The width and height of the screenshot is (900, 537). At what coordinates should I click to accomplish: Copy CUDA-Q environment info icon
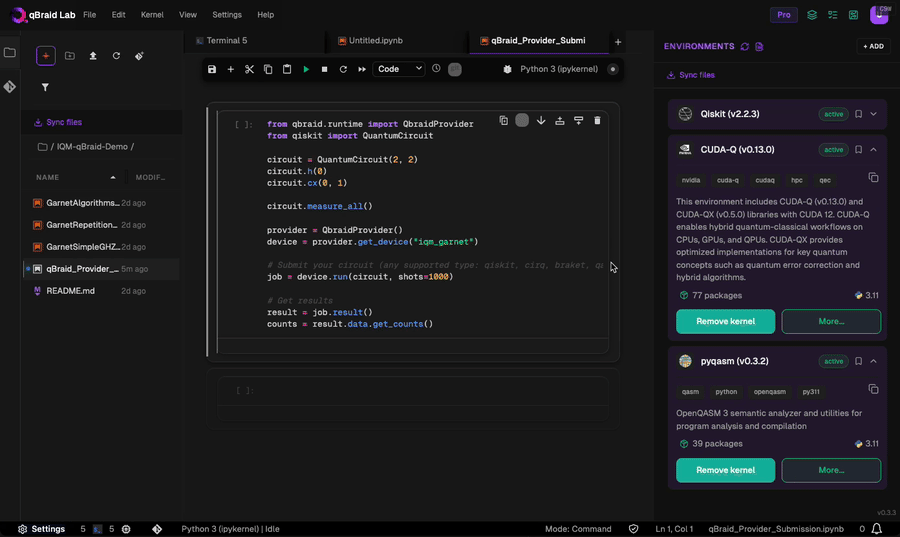click(x=874, y=178)
